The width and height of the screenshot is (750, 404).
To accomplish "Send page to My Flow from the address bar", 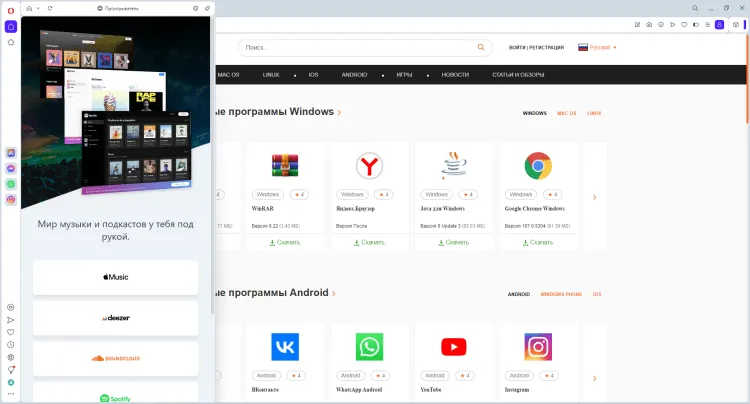I will tap(673, 24).
